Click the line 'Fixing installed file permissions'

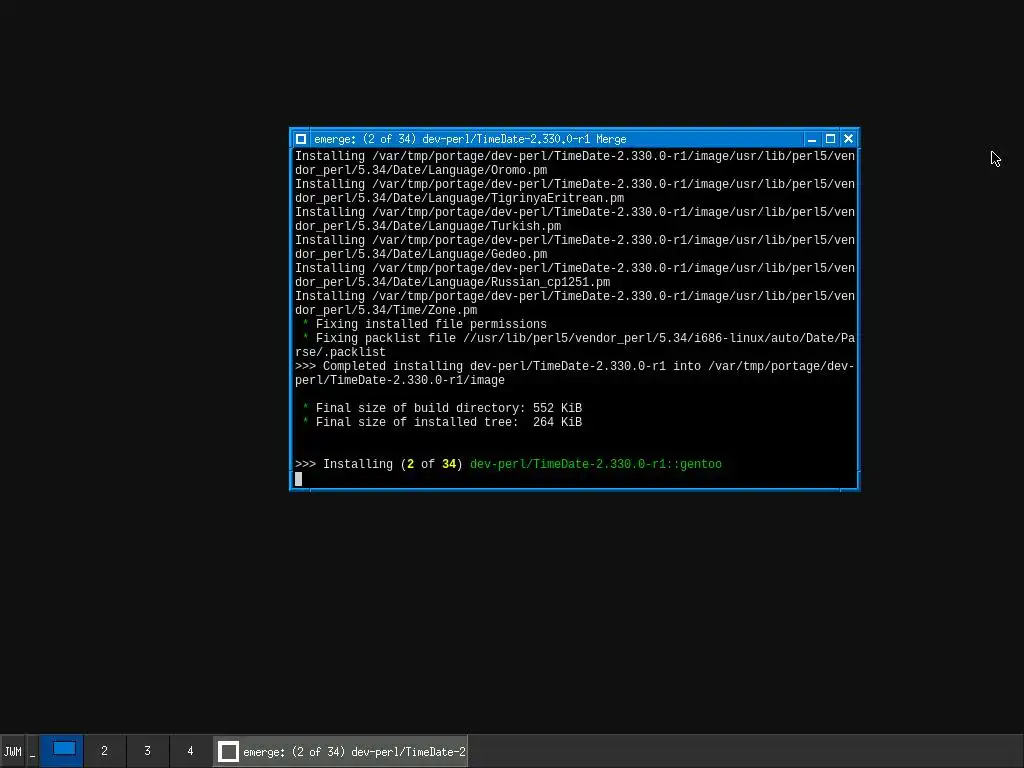[x=431, y=325]
